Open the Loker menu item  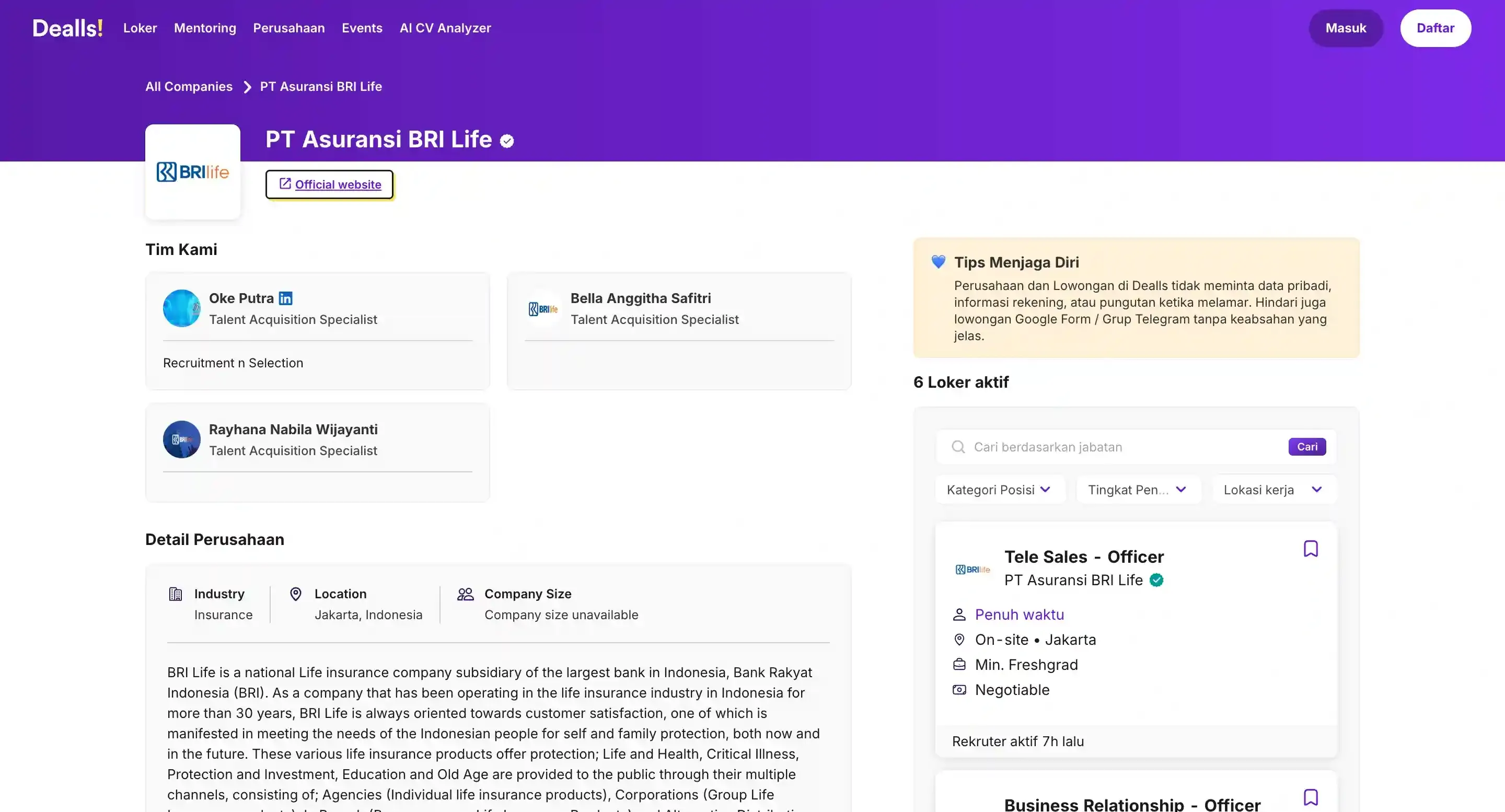pyautogui.click(x=140, y=28)
